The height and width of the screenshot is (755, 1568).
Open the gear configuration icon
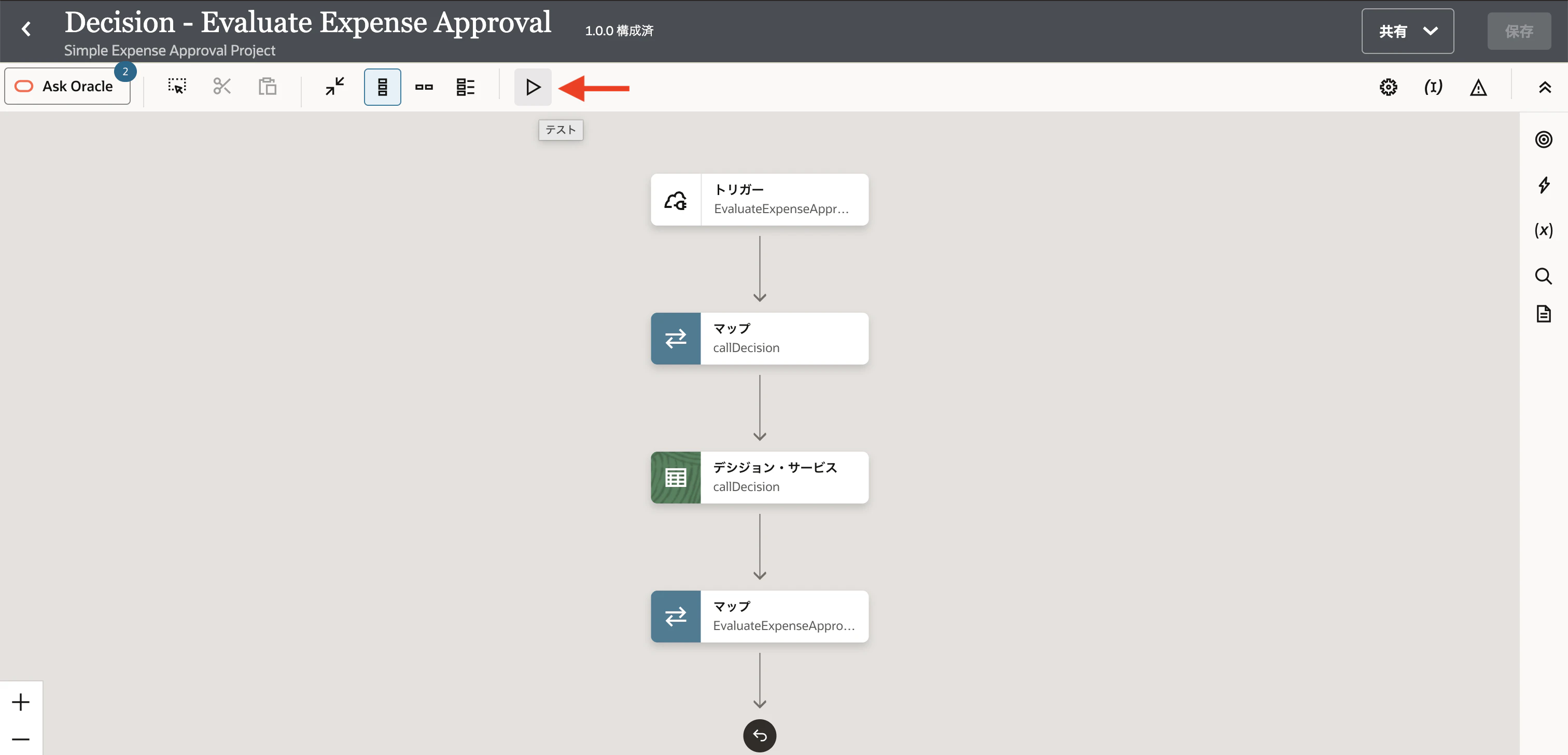coord(1389,87)
